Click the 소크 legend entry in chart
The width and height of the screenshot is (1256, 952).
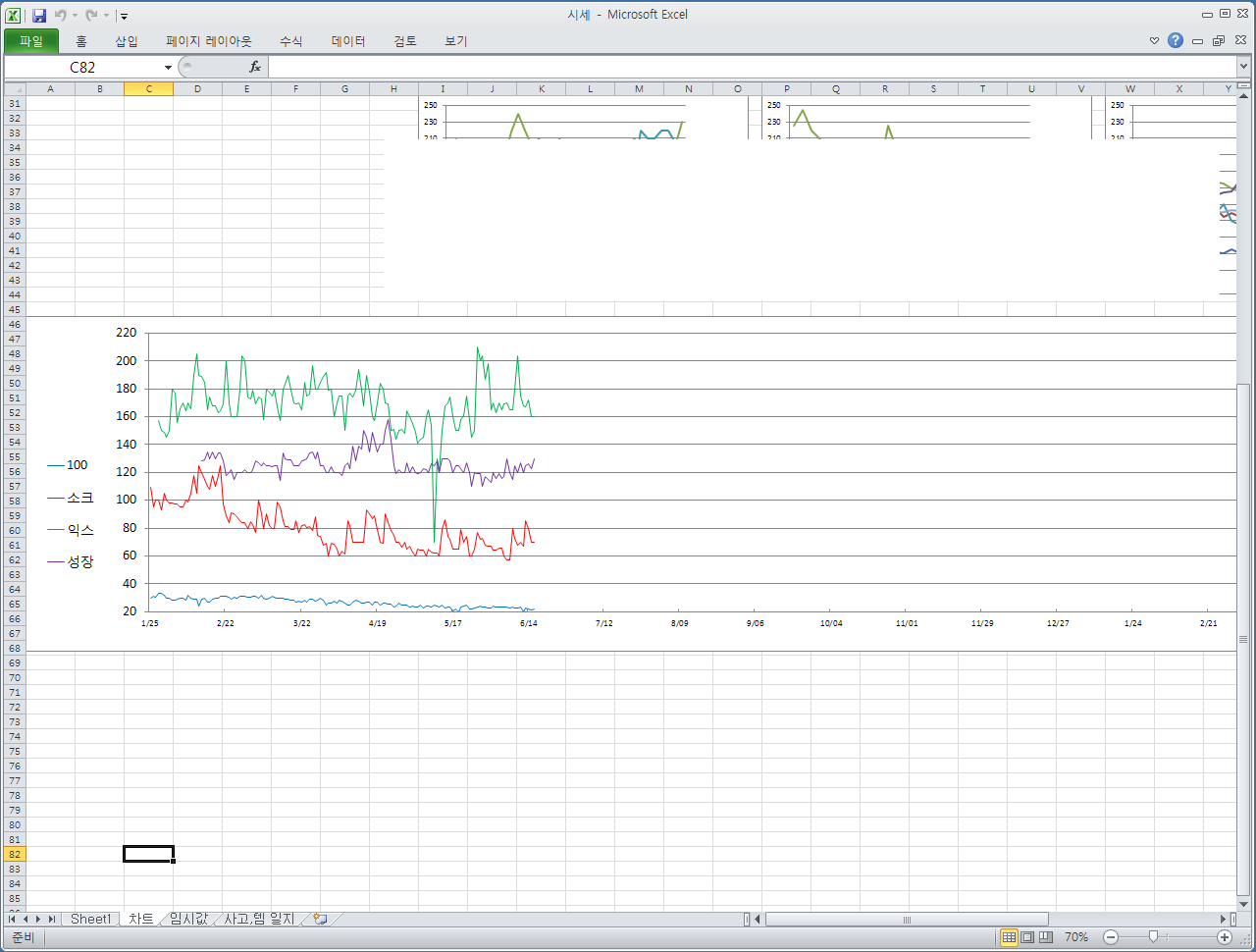[x=70, y=499]
